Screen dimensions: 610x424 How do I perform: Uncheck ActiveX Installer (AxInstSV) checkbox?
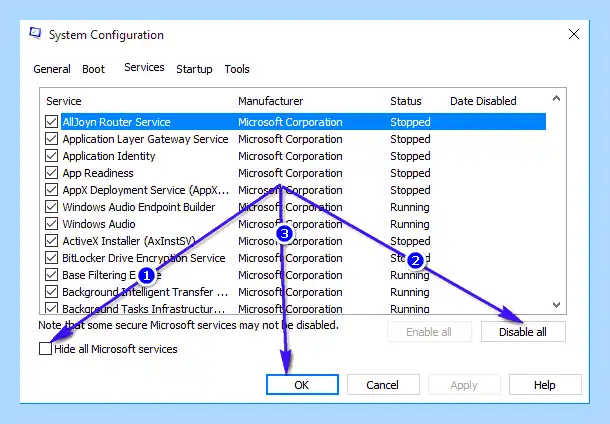click(51, 241)
